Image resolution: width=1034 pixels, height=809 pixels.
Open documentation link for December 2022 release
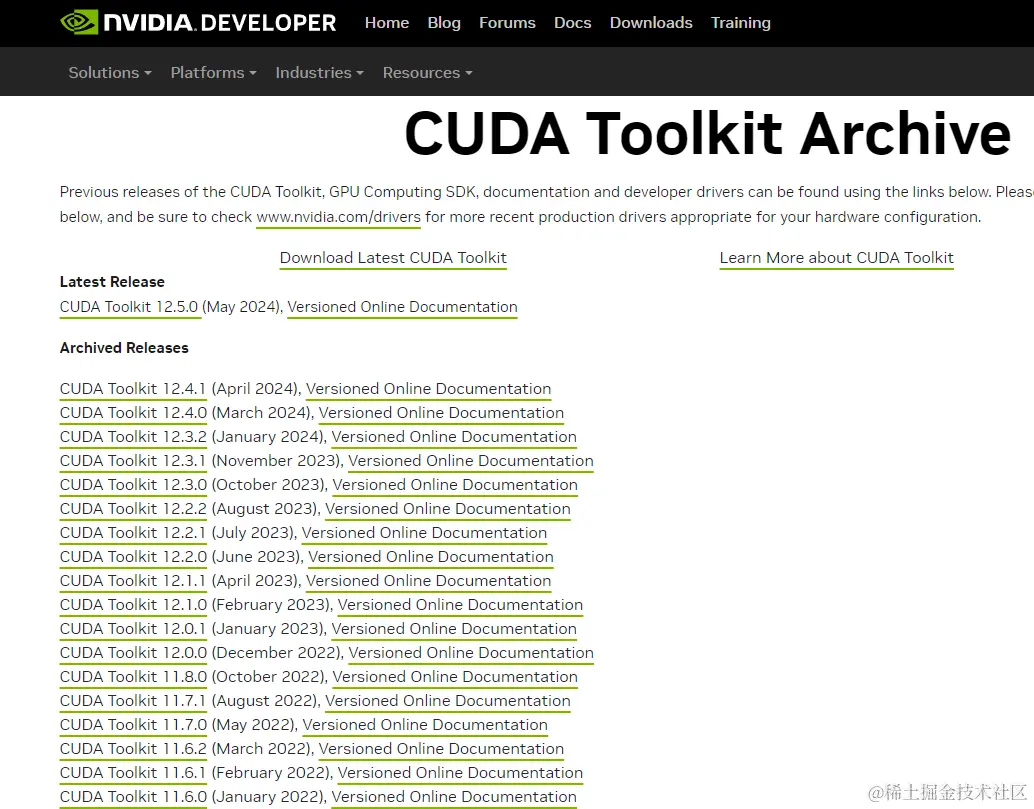pos(471,653)
